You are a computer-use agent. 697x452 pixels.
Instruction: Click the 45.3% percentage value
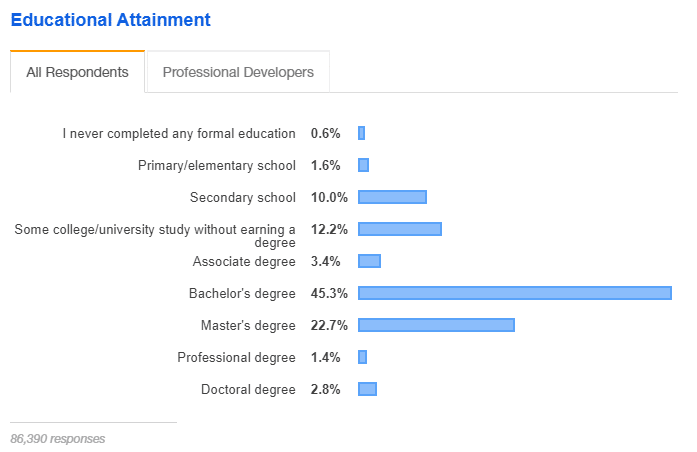[x=329, y=293]
